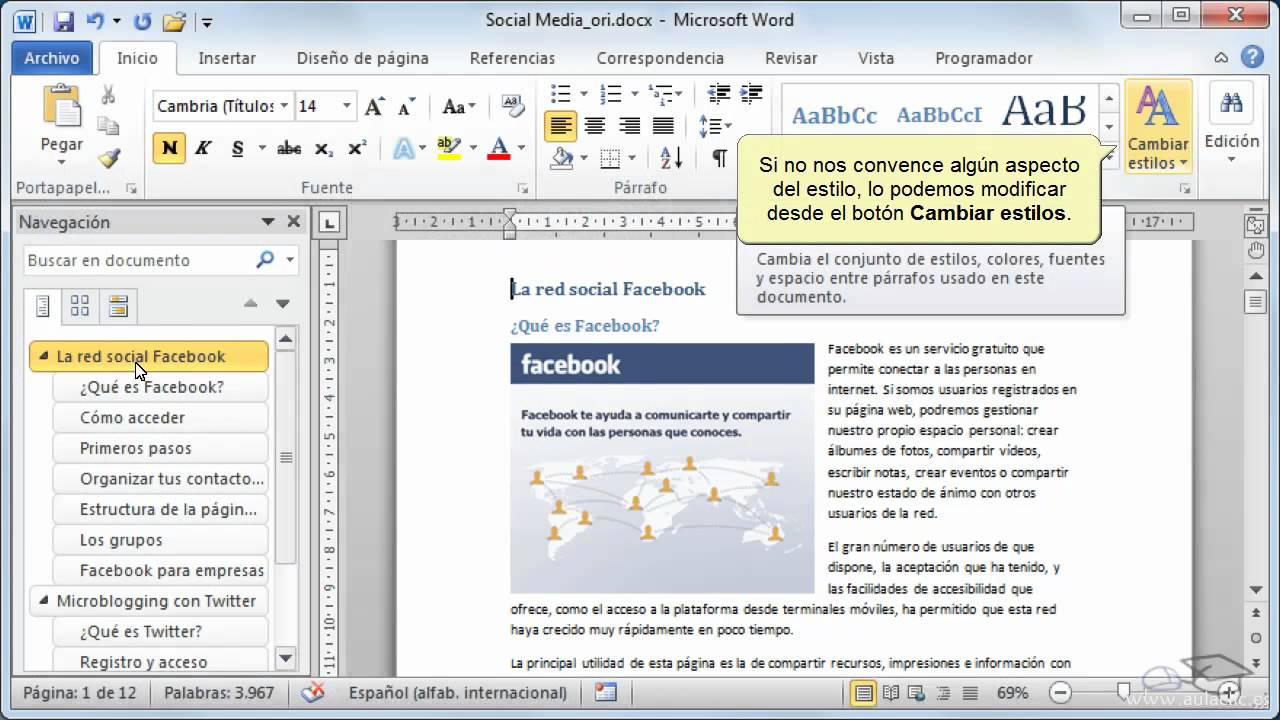This screenshot has height=720, width=1280.
Task: Click Español language in status bar
Action: 458,692
